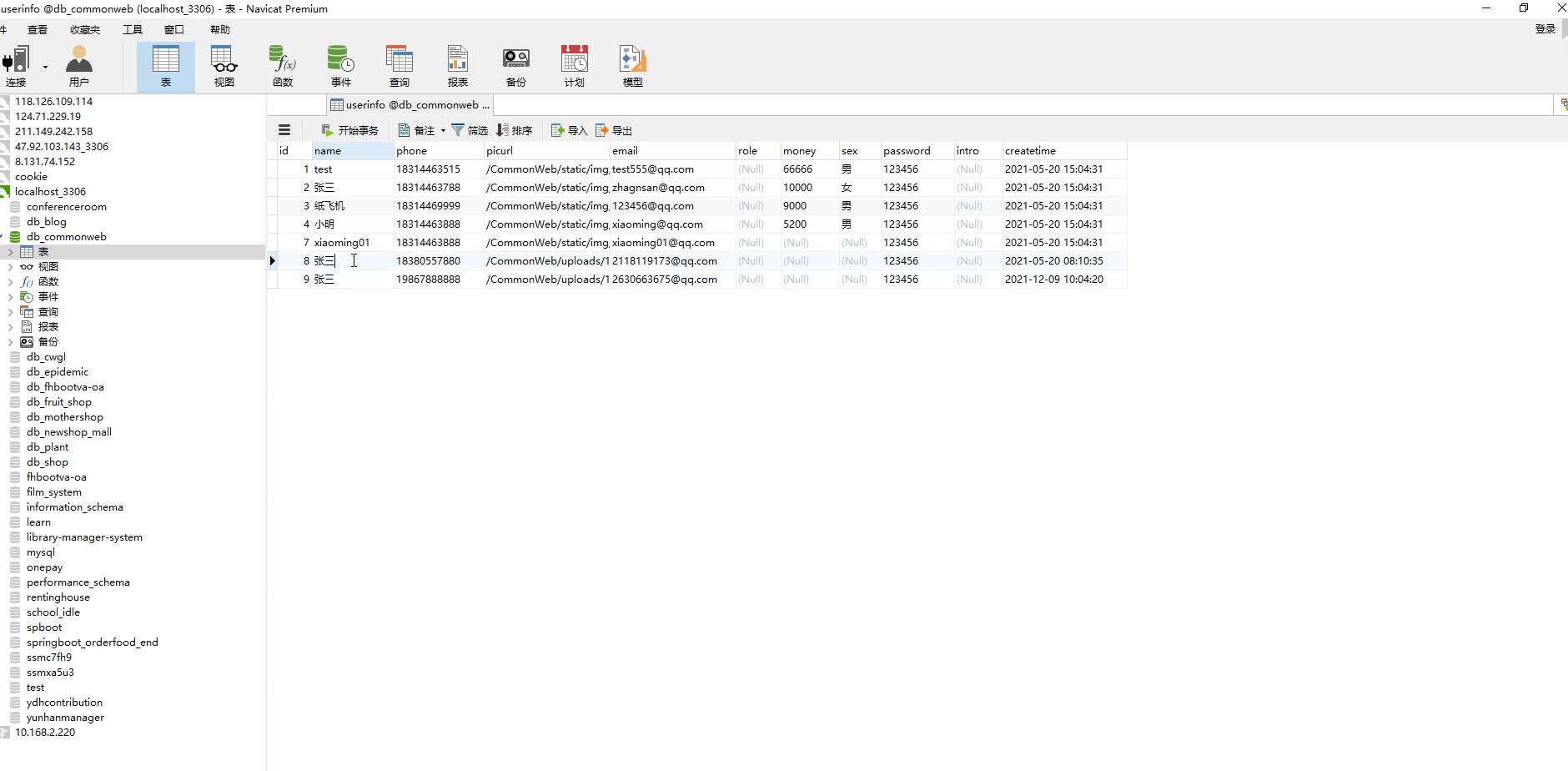Select connection 118.126.109.114
Image resolution: width=1568 pixels, height=771 pixels.
(53, 102)
